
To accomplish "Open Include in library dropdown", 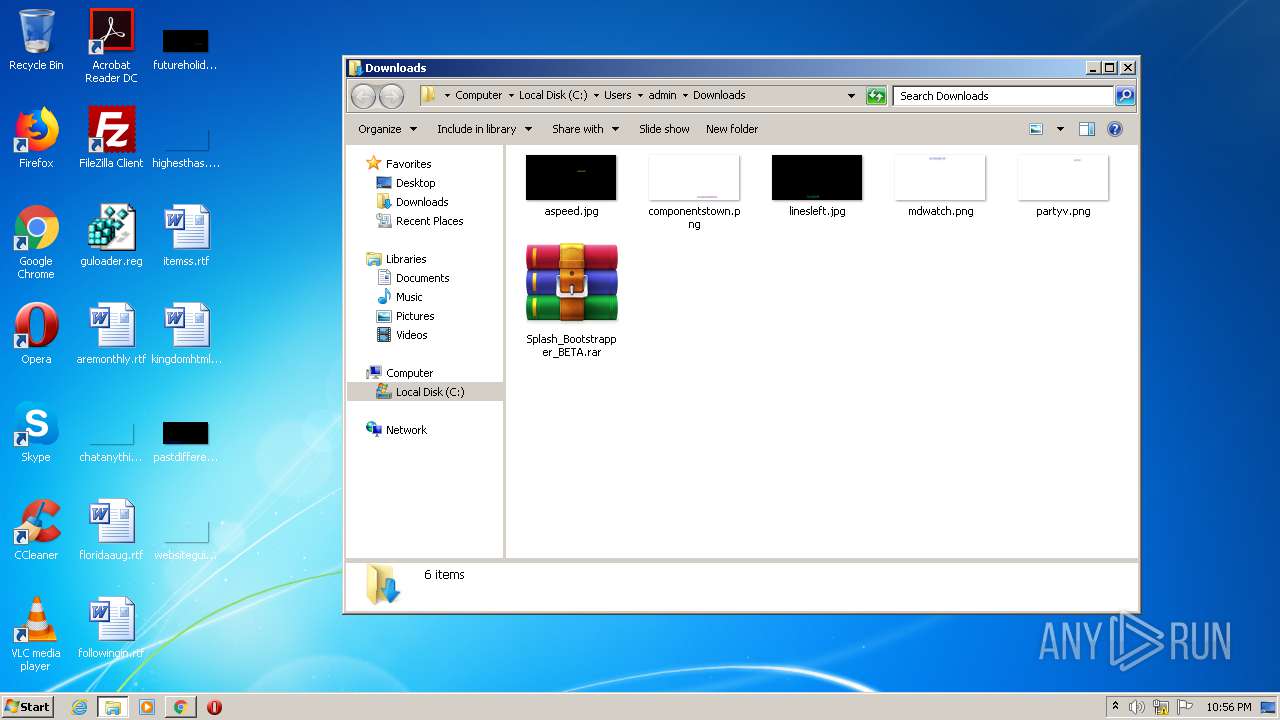I will pyautogui.click(x=484, y=129).
